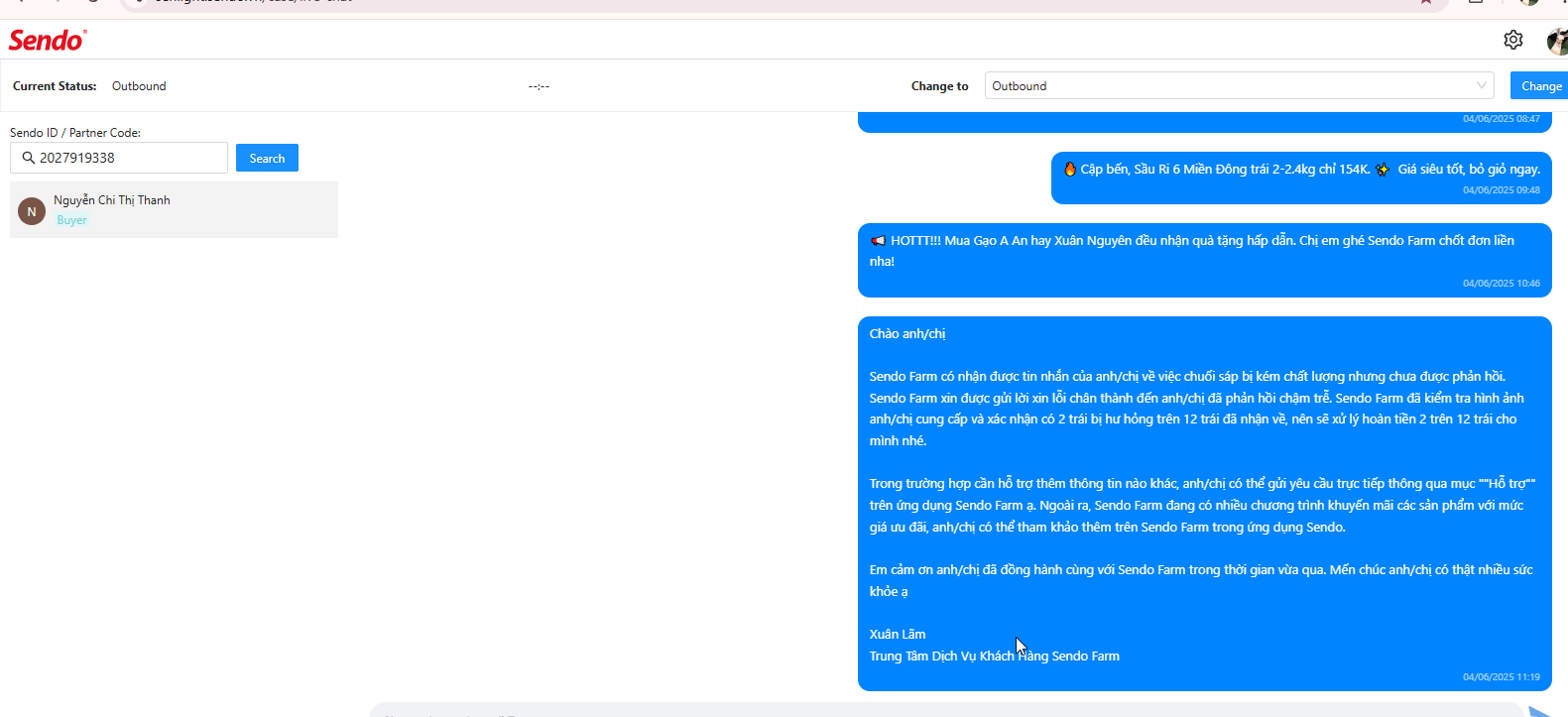The height and width of the screenshot is (717, 1568).
Task: Open the Change to status dropdown
Action: coord(1239,86)
